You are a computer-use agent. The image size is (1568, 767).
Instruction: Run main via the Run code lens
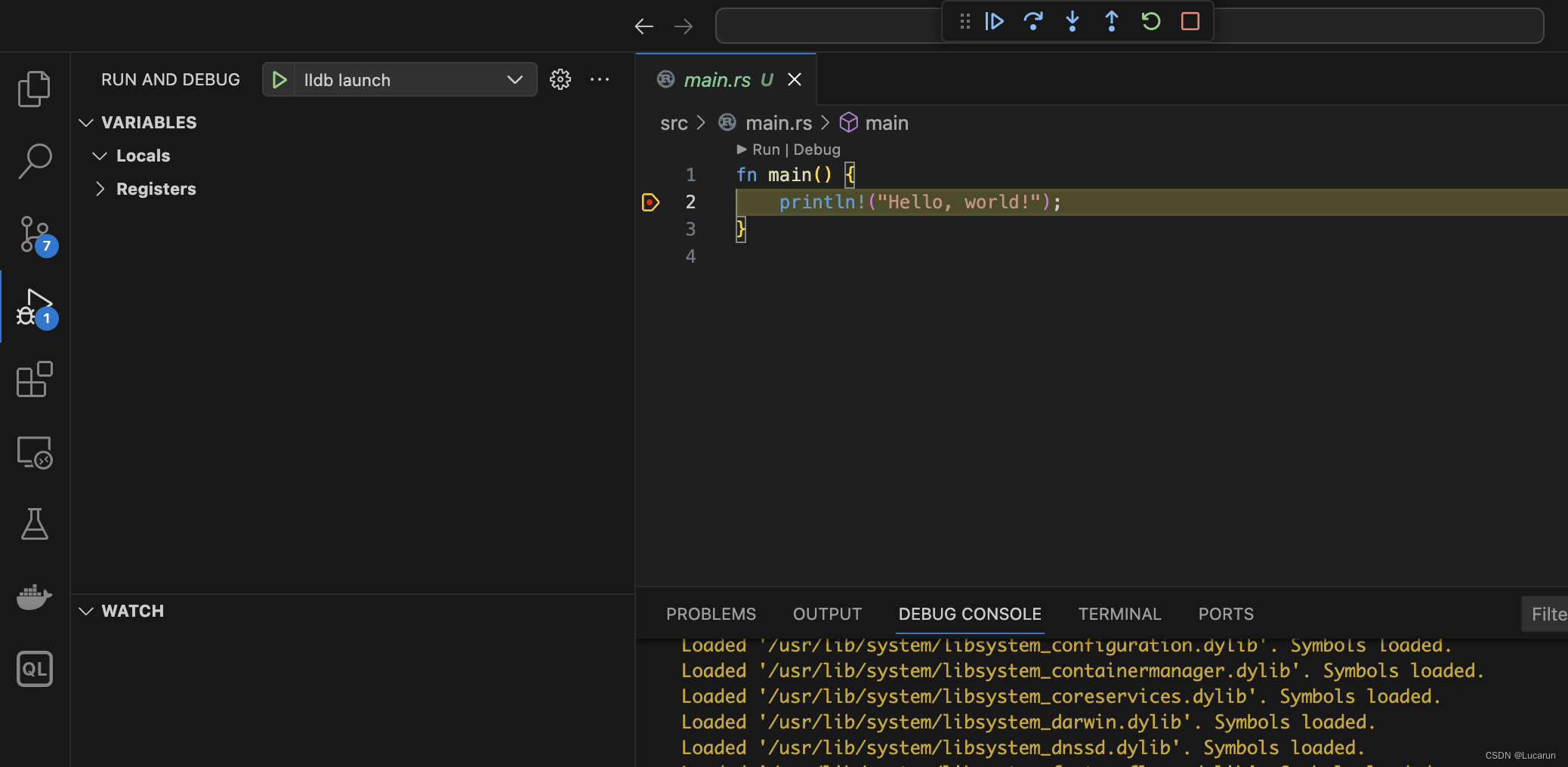tap(767, 149)
